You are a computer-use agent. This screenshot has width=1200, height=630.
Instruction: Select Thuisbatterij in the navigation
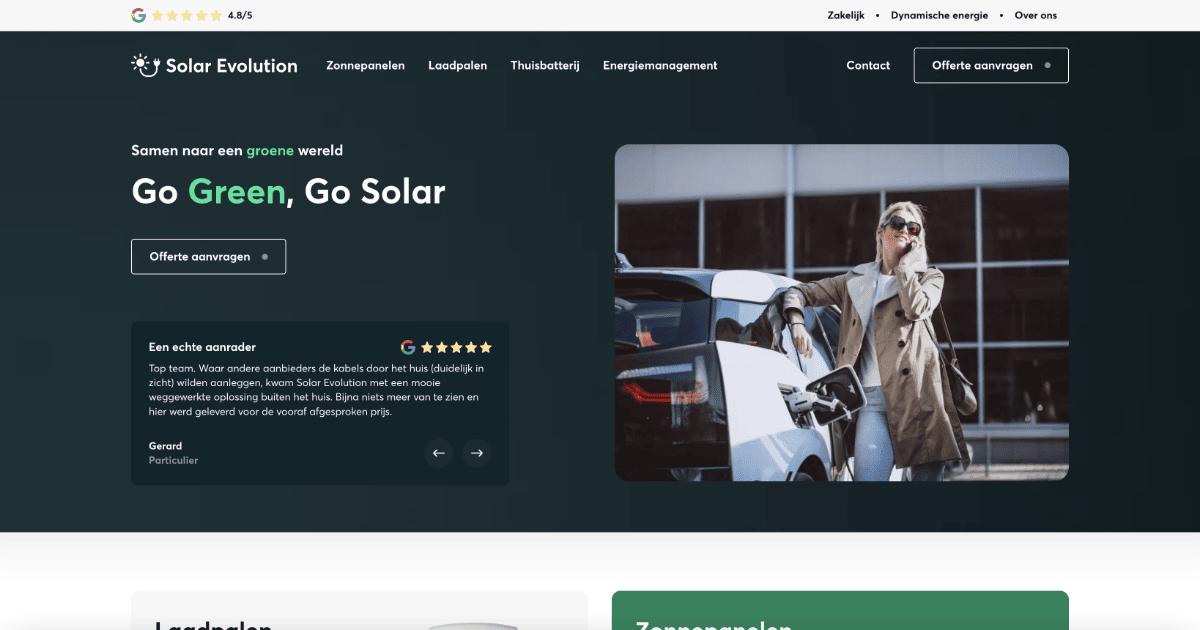pos(545,65)
